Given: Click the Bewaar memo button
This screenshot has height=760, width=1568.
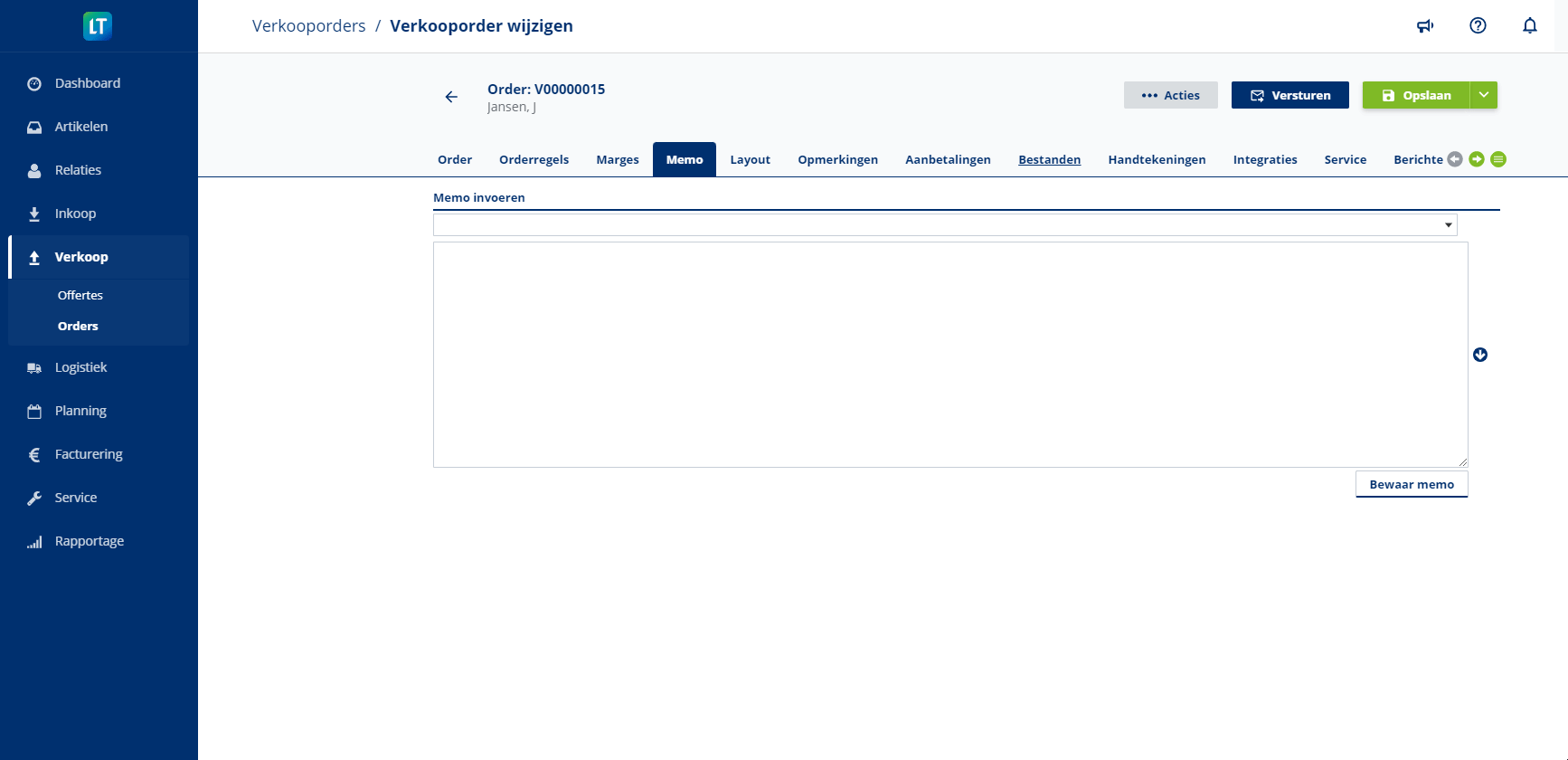Looking at the screenshot, I should tap(1411, 485).
